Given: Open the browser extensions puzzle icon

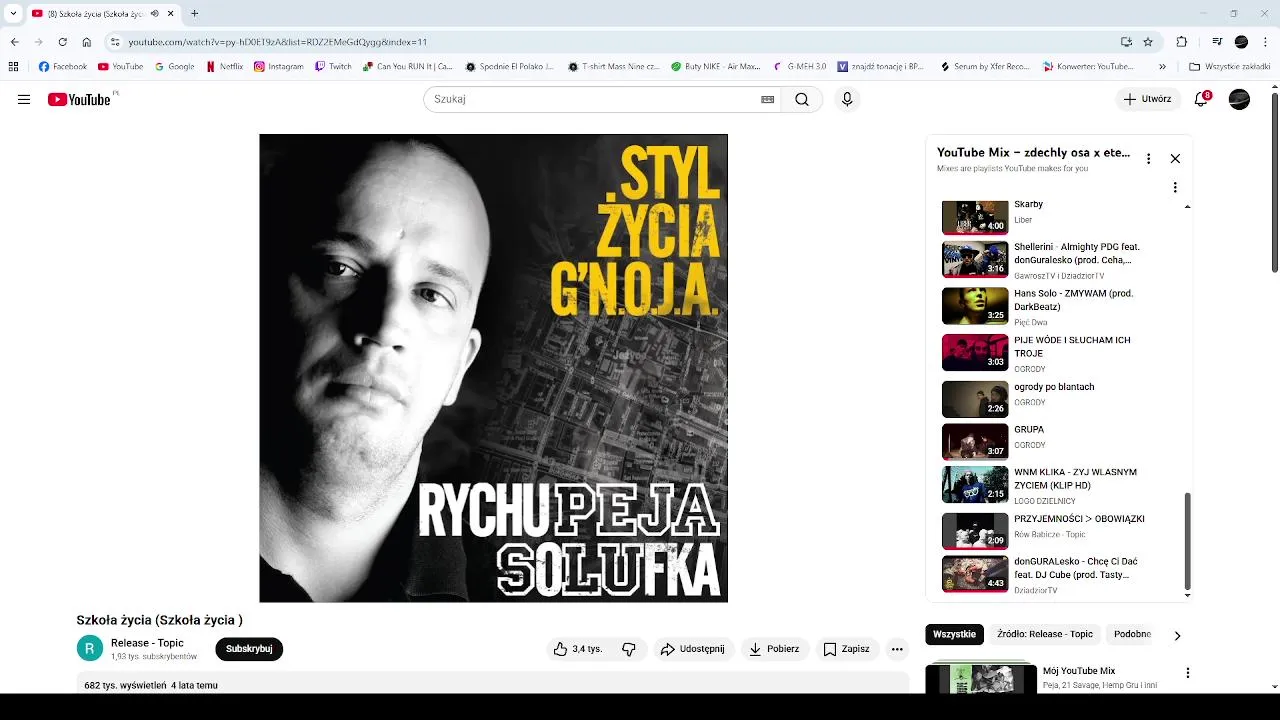Looking at the screenshot, I should click(x=1182, y=42).
